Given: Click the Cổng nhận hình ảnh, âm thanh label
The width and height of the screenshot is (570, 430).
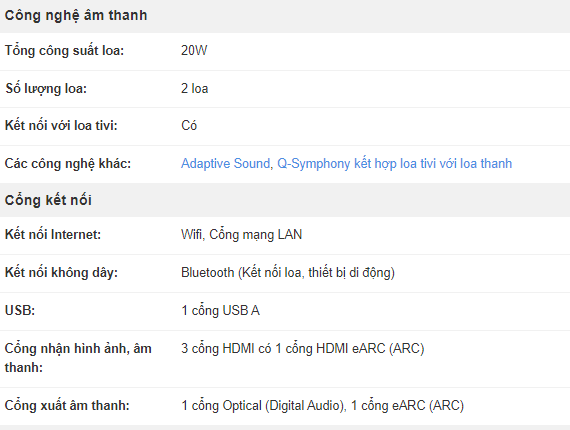Looking at the screenshot, I should click(x=78, y=358).
